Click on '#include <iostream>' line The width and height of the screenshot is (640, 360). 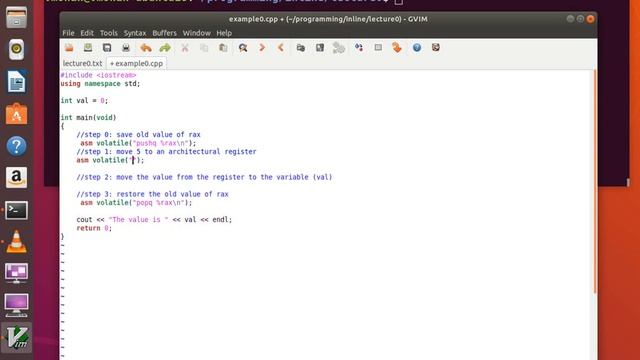(x=98, y=75)
